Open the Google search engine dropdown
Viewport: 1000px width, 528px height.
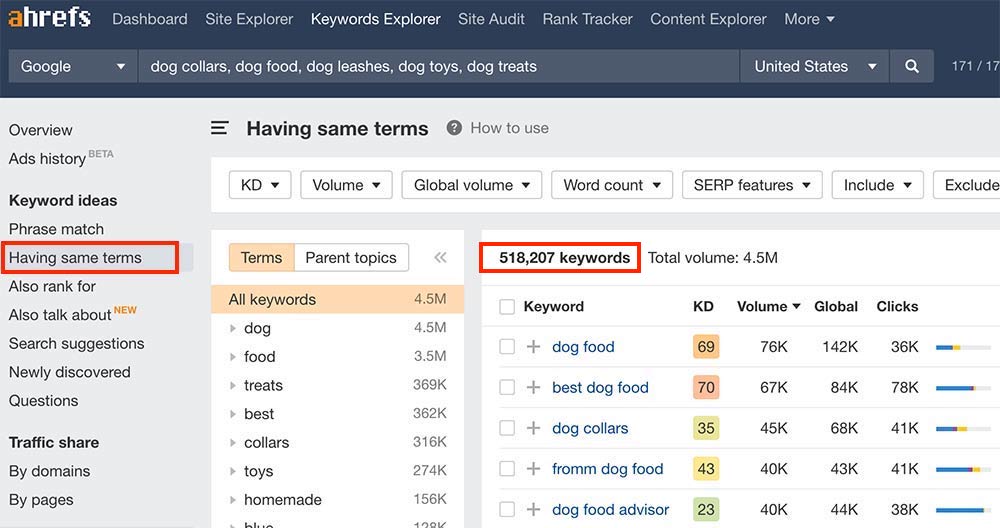[73, 66]
